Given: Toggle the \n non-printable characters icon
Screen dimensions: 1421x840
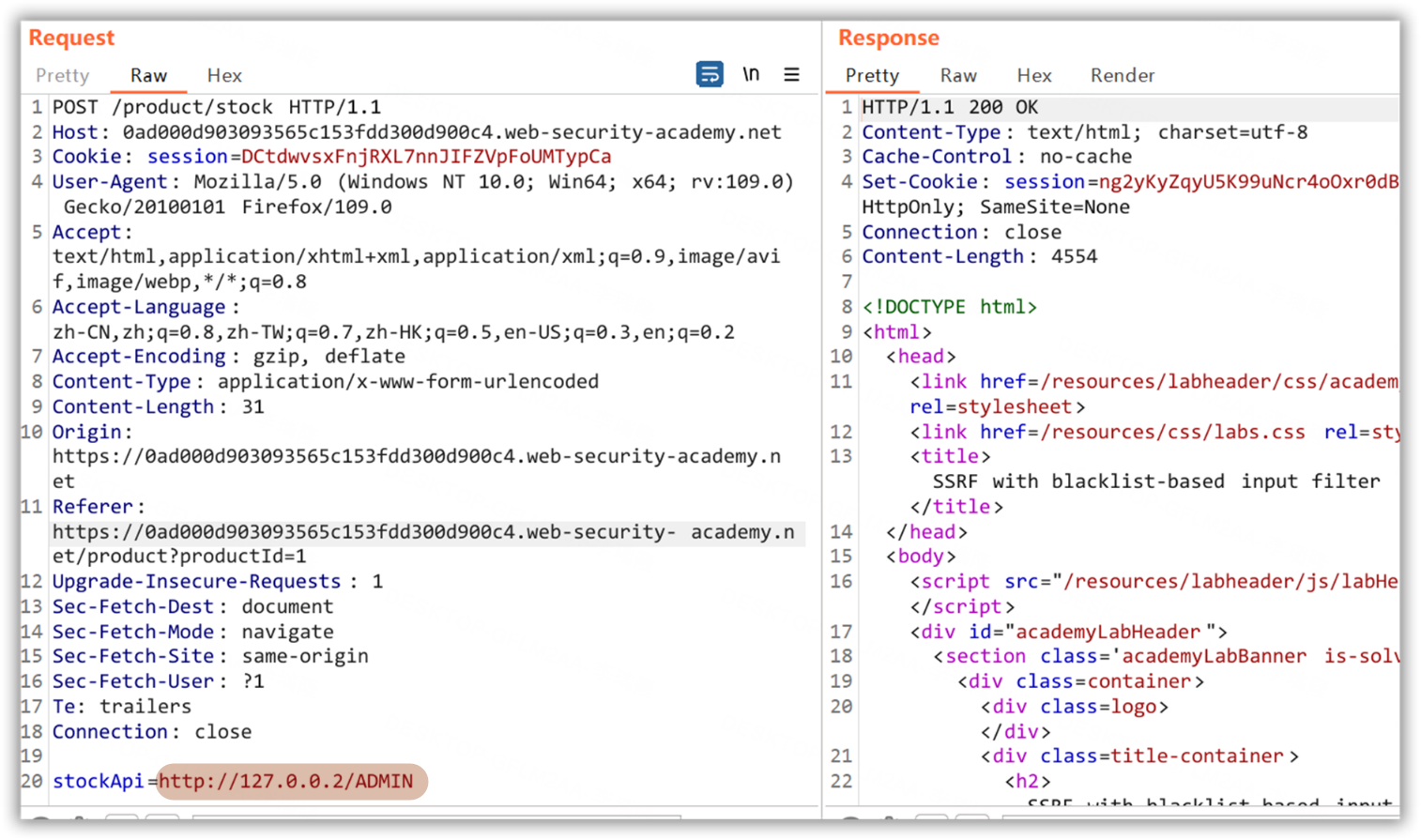Looking at the screenshot, I should click(x=751, y=74).
